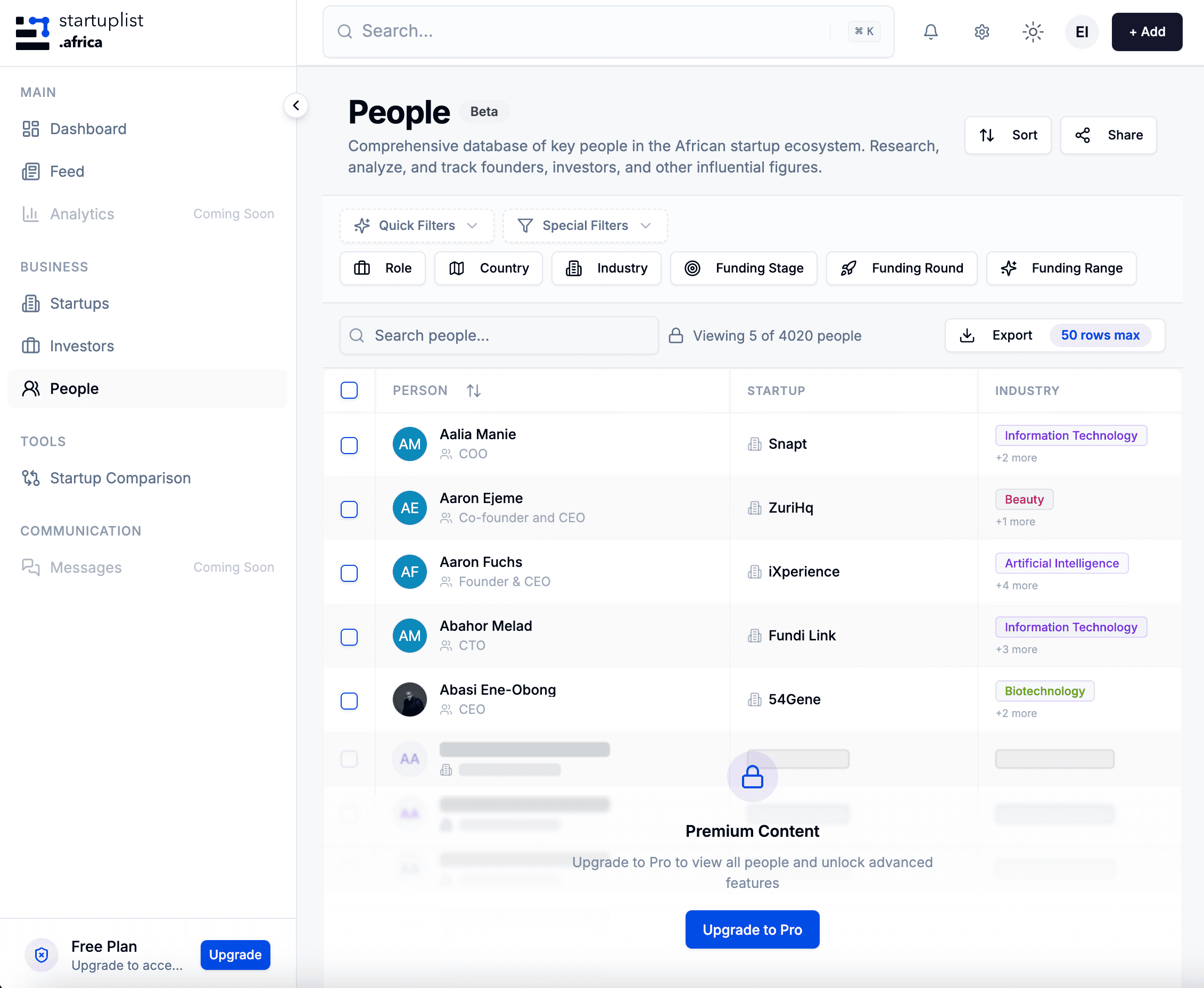Click the building icon beside iXperience
The width and height of the screenshot is (1204, 988).
[754, 571]
